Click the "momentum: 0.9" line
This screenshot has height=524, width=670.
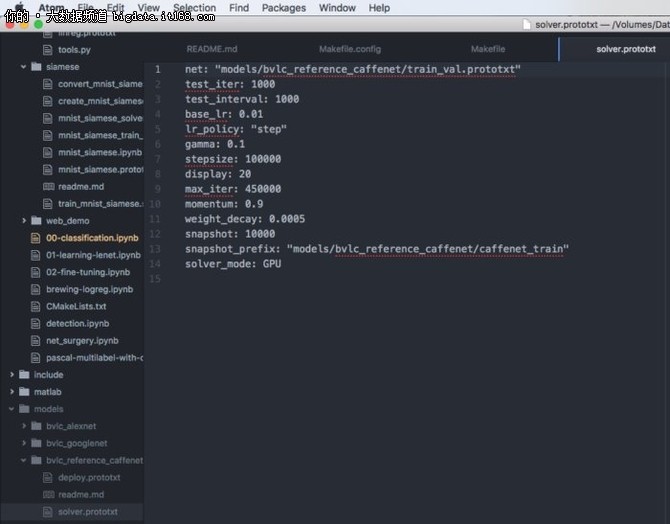pos(224,204)
